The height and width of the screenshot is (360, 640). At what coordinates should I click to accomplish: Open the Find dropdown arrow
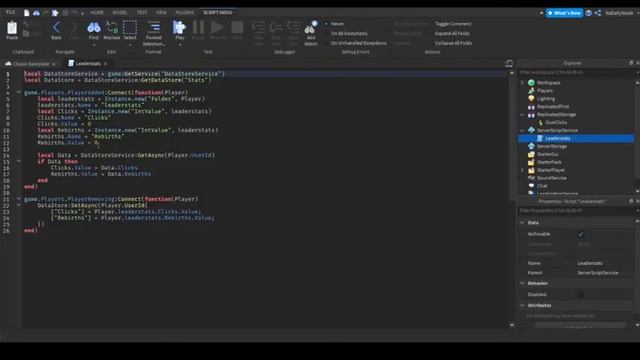[93, 44]
